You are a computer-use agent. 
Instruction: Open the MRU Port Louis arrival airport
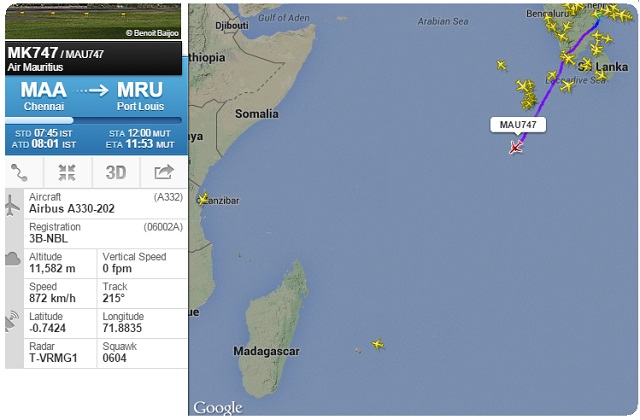click(x=140, y=95)
